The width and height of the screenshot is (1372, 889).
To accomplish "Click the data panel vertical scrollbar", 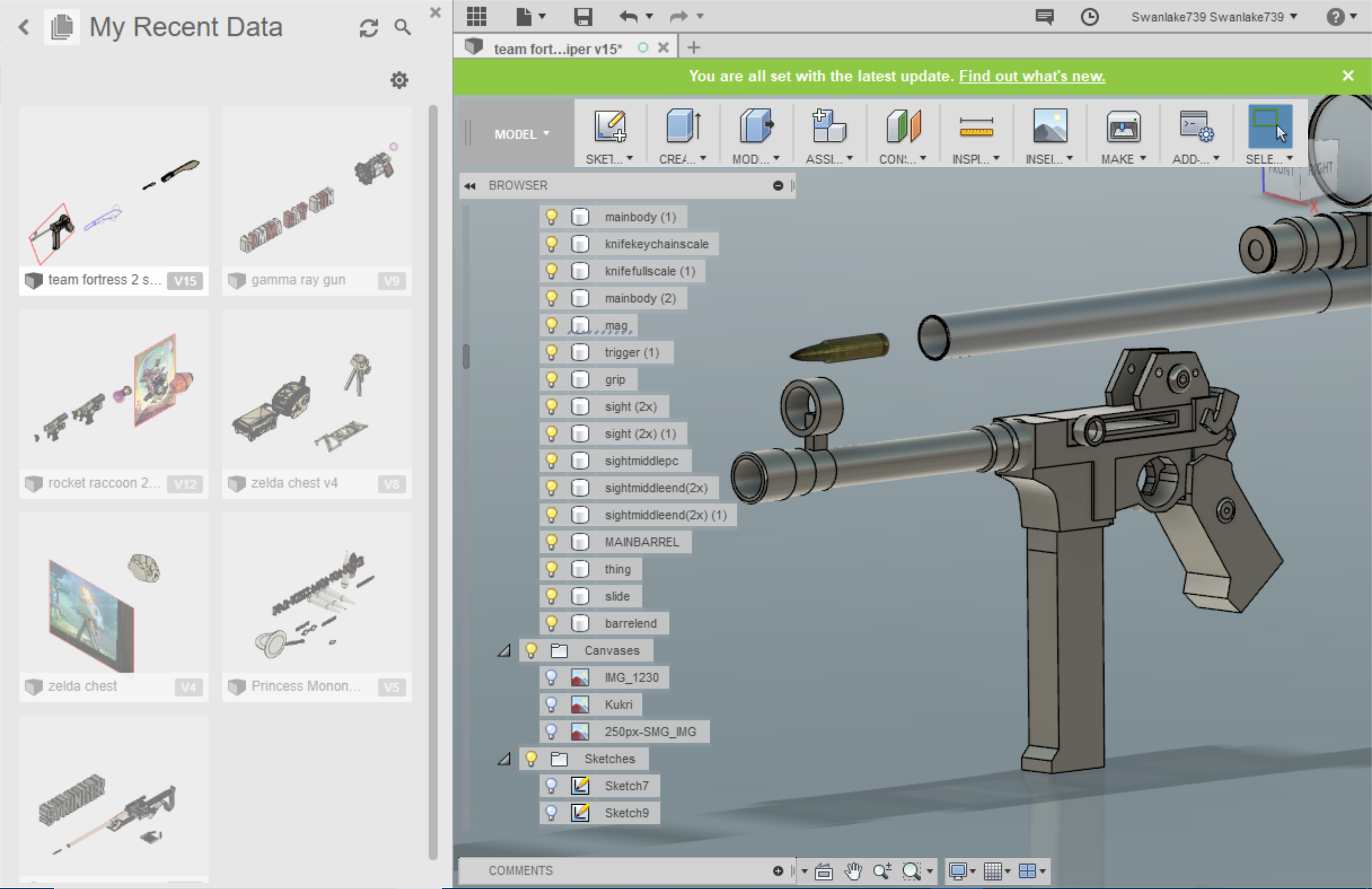I will pyautogui.click(x=433, y=483).
